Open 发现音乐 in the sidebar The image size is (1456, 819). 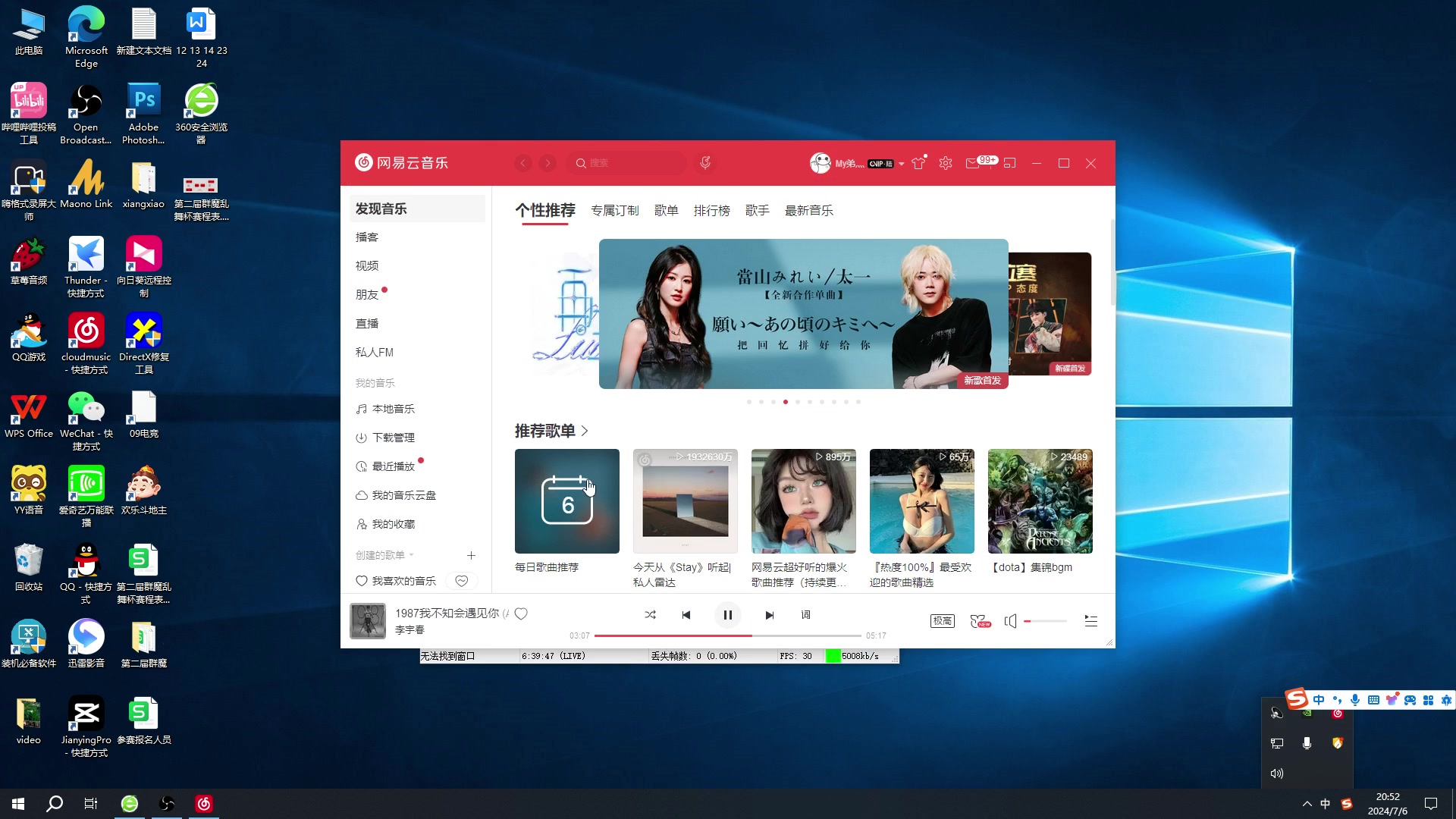pos(417,209)
